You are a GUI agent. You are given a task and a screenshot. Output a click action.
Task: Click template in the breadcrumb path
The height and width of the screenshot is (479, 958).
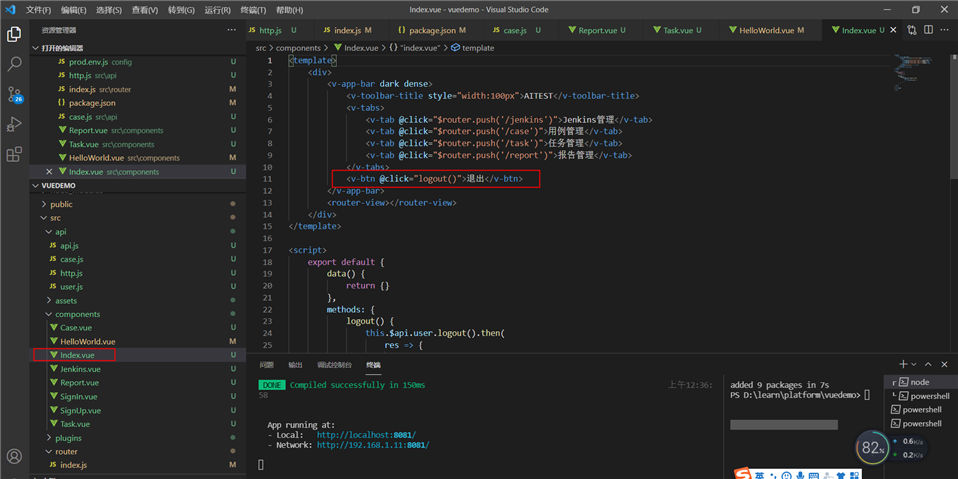pyautogui.click(x=473, y=48)
